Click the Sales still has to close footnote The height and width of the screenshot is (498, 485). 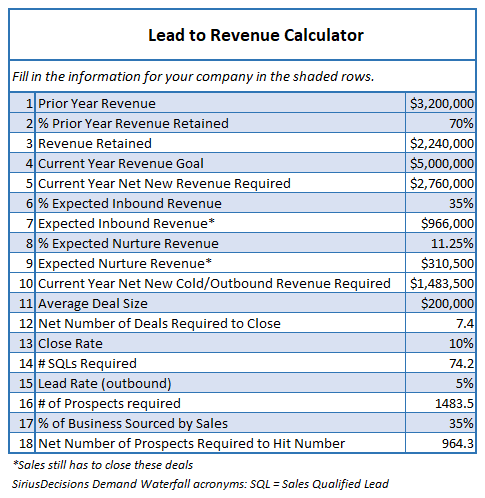(x=103, y=465)
